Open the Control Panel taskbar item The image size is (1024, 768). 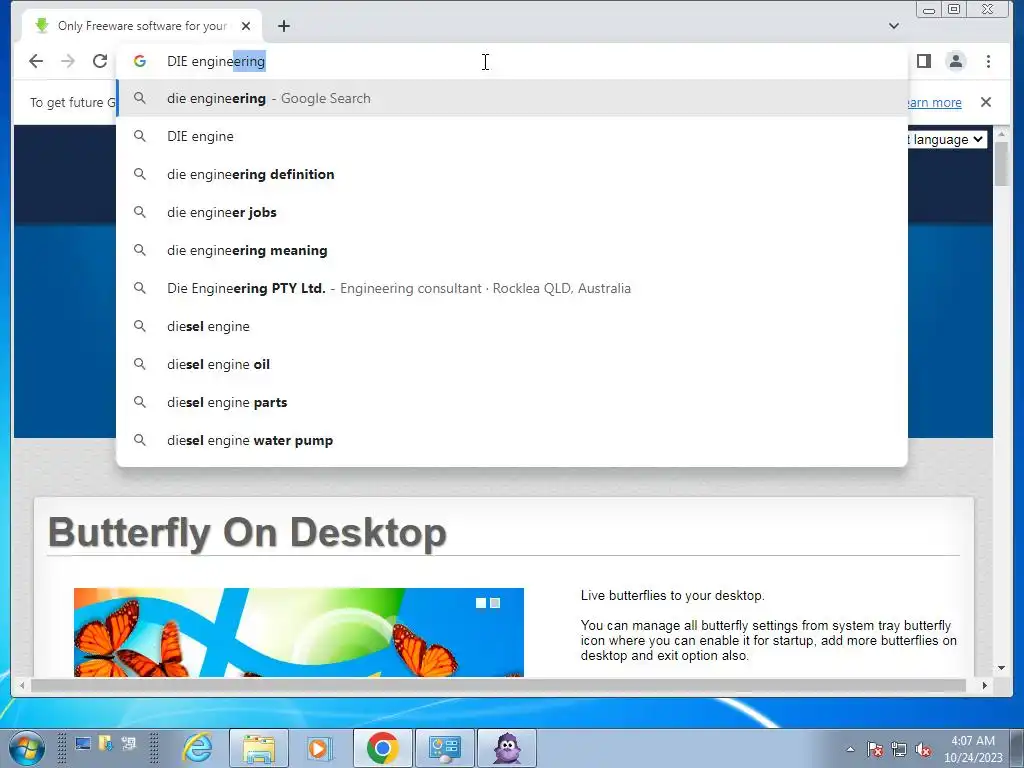[x=444, y=748]
